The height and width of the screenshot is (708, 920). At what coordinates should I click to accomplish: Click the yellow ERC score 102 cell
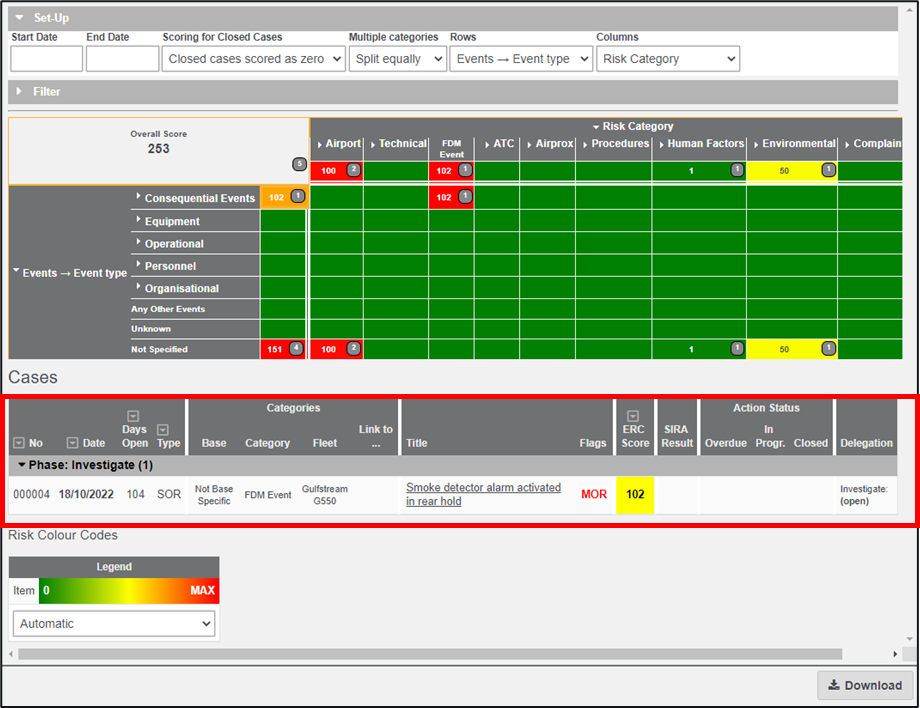[634, 494]
